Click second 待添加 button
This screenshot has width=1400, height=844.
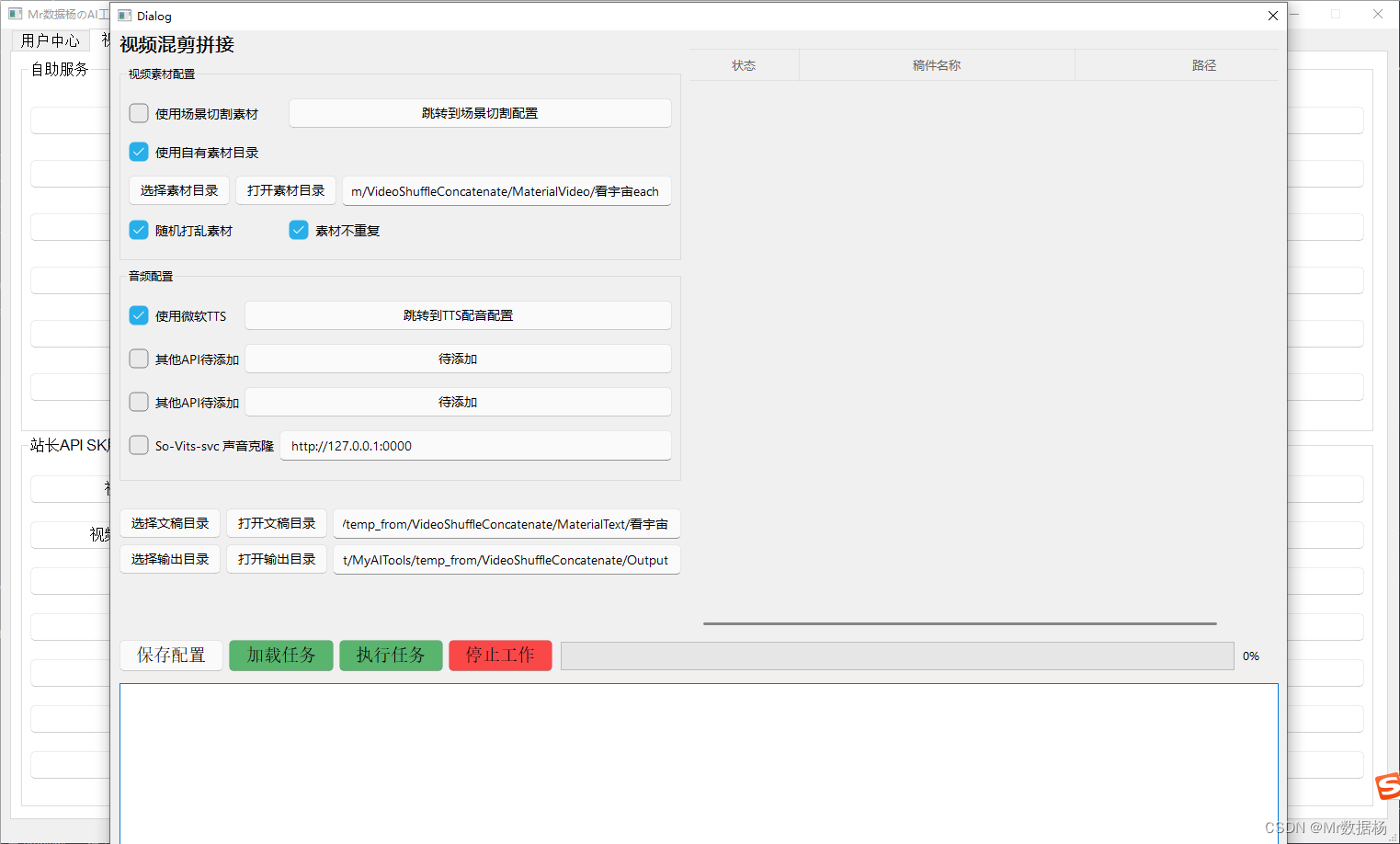pyautogui.click(x=458, y=402)
